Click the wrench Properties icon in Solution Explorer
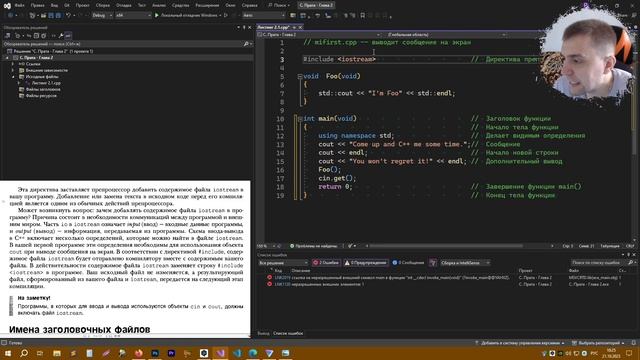The image size is (640, 360). coord(61,36)
